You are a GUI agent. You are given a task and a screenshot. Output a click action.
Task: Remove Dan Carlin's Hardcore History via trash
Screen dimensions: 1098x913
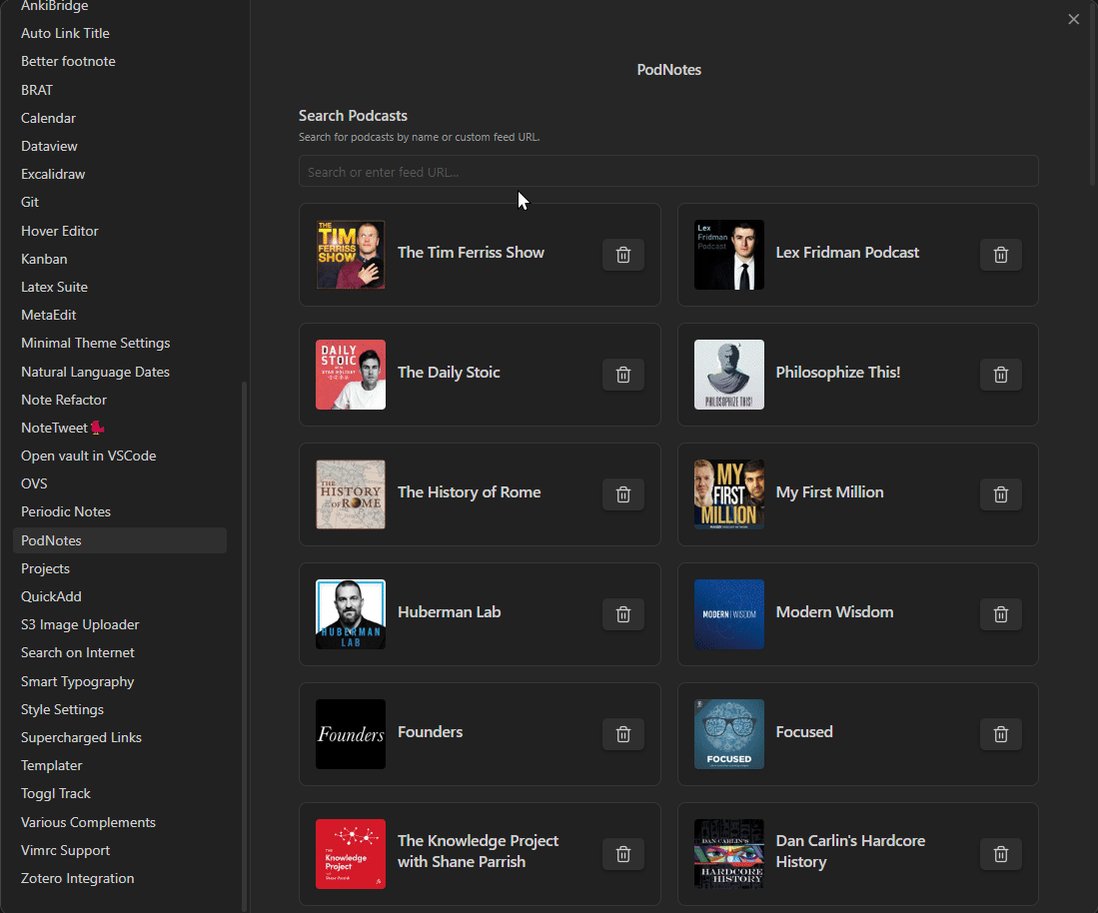1001,853
